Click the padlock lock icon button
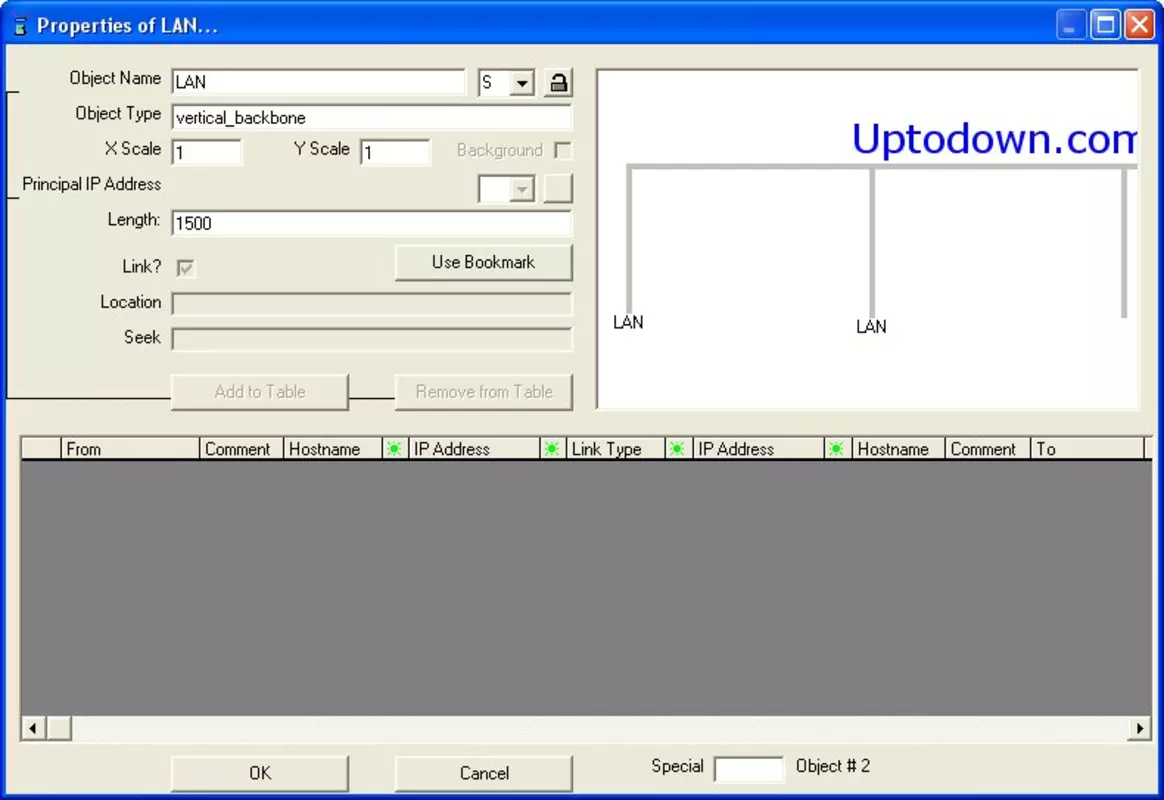 coord(558,82)
